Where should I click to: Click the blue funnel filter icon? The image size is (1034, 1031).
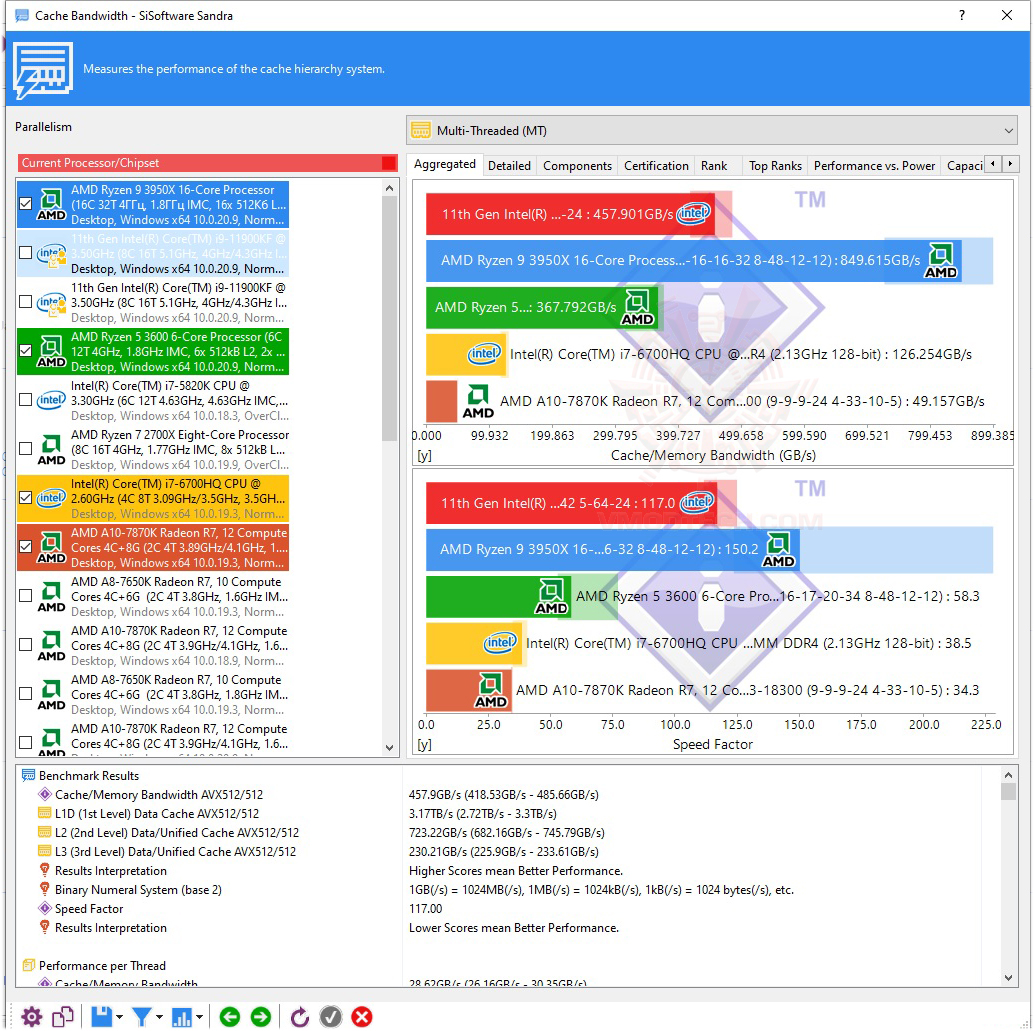pyautogui.click(x=141, y=1016)
